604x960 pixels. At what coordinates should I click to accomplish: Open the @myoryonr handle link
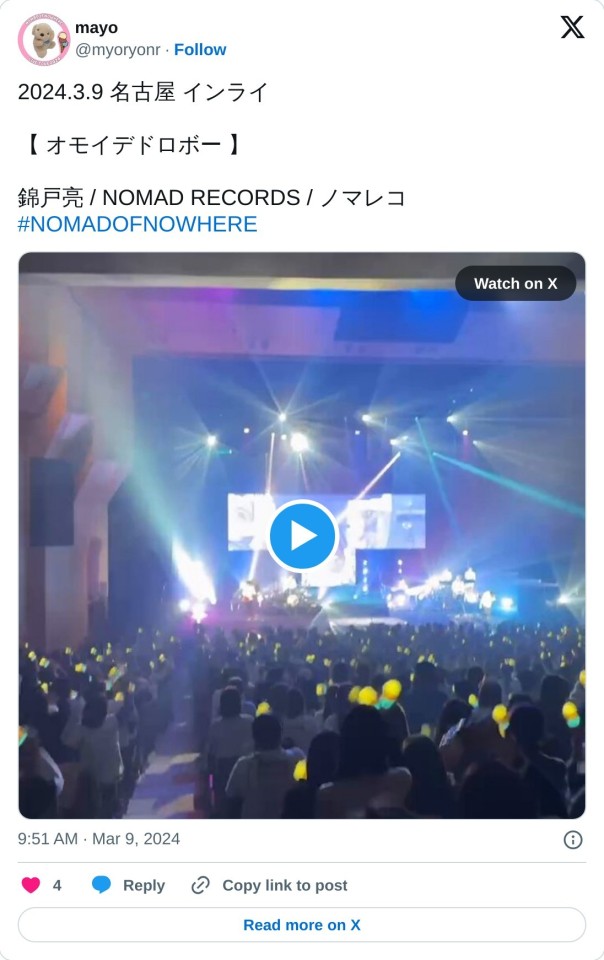click(117, 50)
